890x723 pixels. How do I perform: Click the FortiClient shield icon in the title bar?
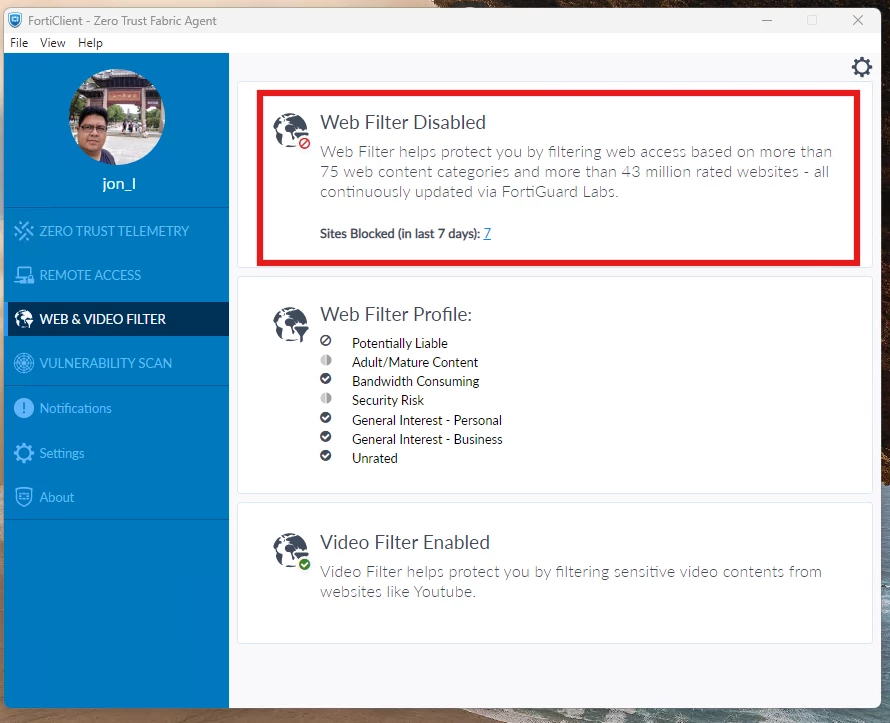click(15, 20)
